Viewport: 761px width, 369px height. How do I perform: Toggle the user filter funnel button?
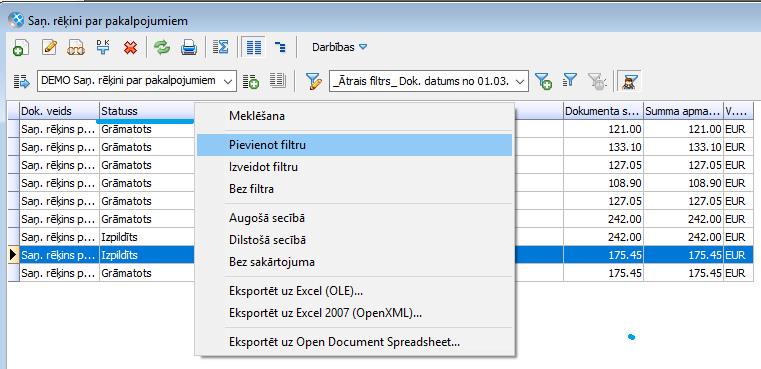[630, 82]
